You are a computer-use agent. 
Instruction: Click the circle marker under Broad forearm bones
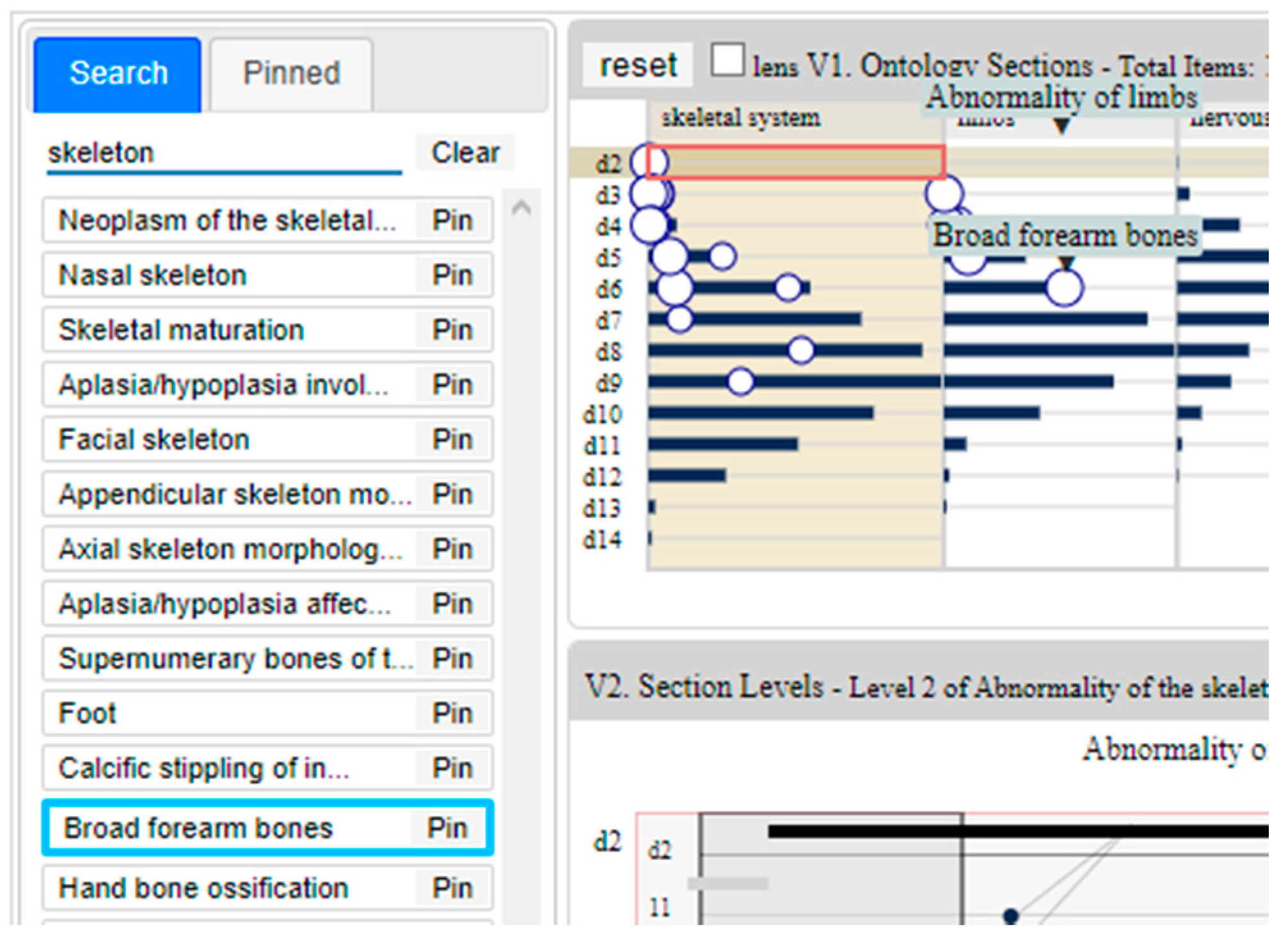1065,288
